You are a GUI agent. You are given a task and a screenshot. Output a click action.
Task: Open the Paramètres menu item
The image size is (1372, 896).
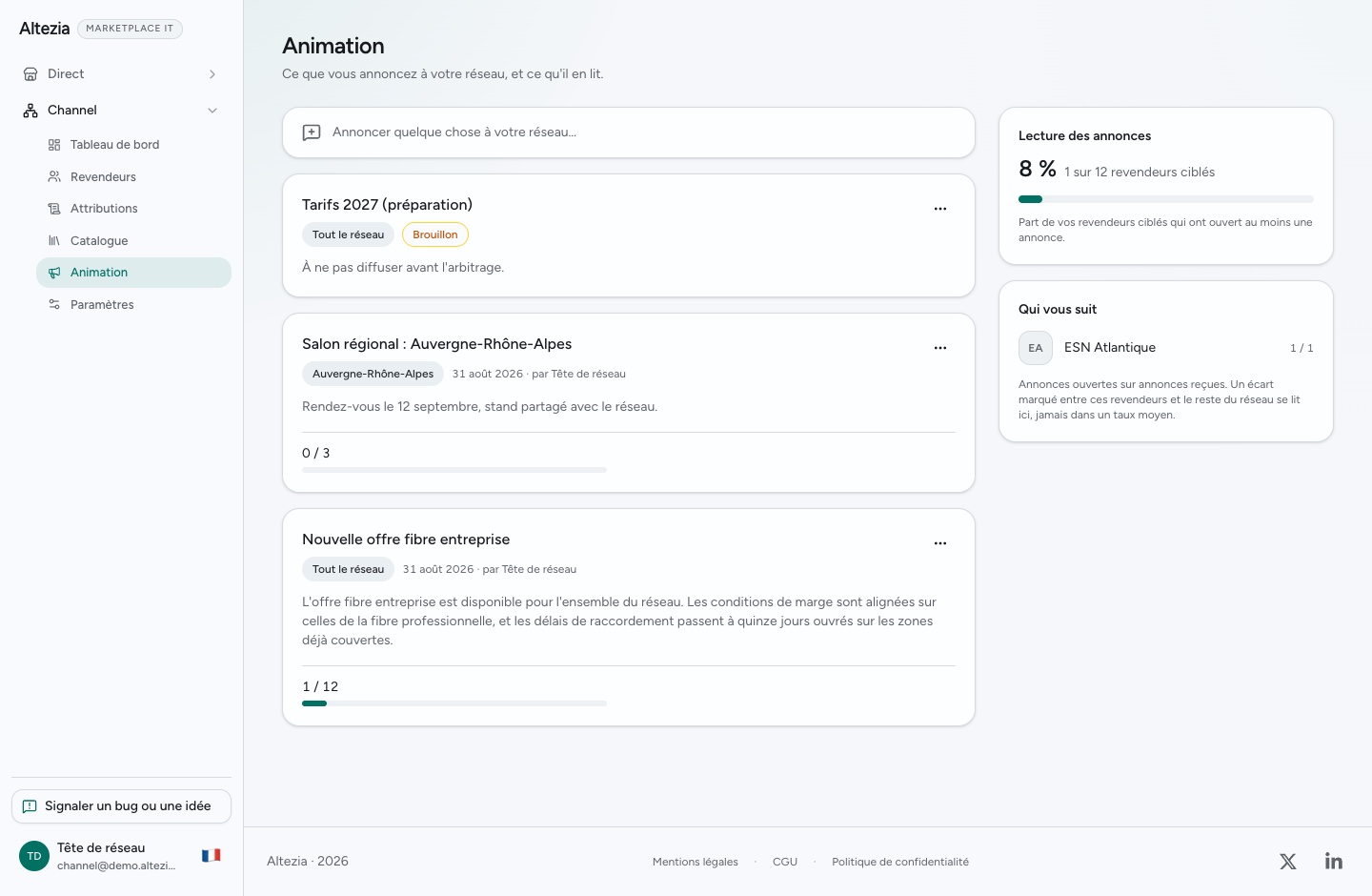[x=133, y=305]
